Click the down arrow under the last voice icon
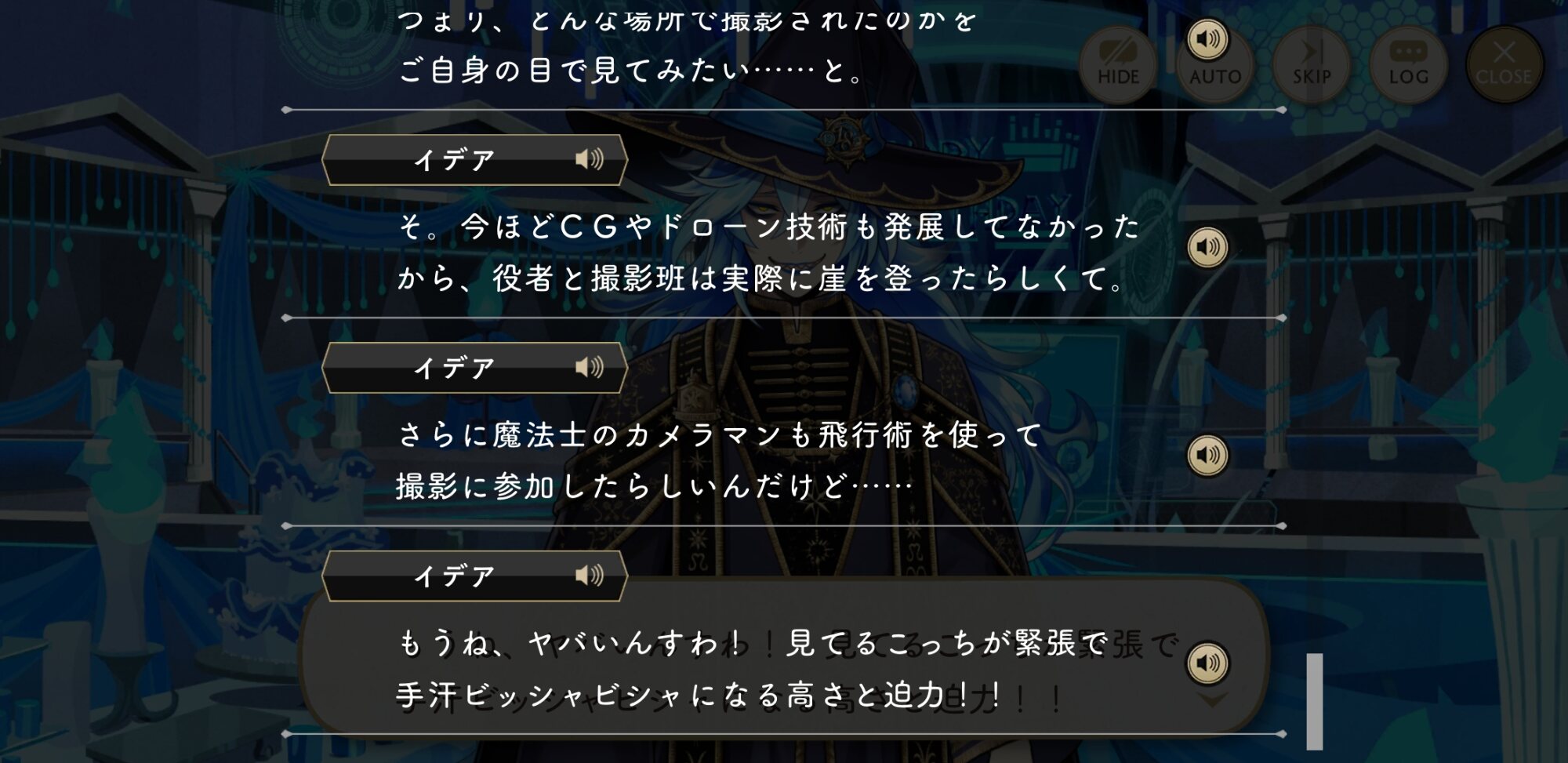The height and width of the screenshot is (763, 1568). tap(1212, 698)
